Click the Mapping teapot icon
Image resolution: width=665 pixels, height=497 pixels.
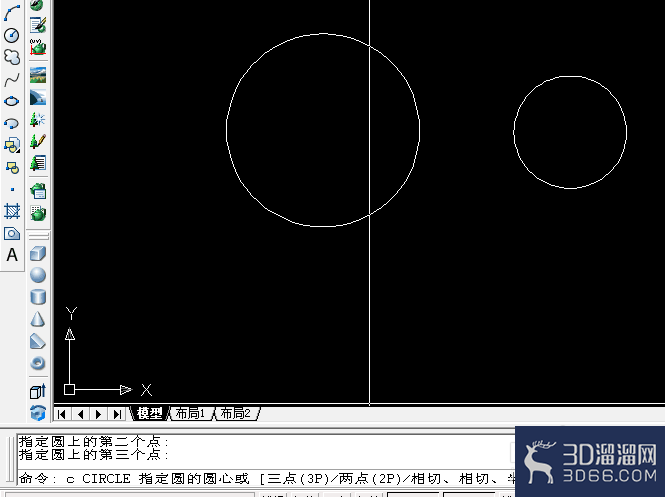38,47
